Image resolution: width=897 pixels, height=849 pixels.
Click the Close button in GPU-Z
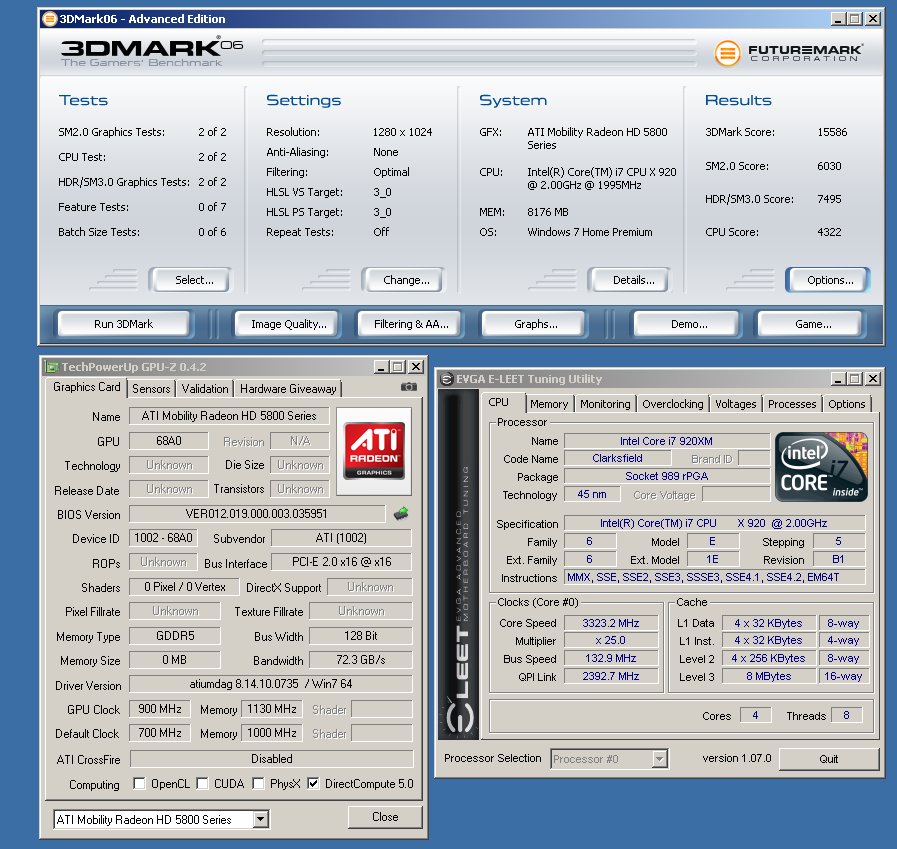coord(385,817)
